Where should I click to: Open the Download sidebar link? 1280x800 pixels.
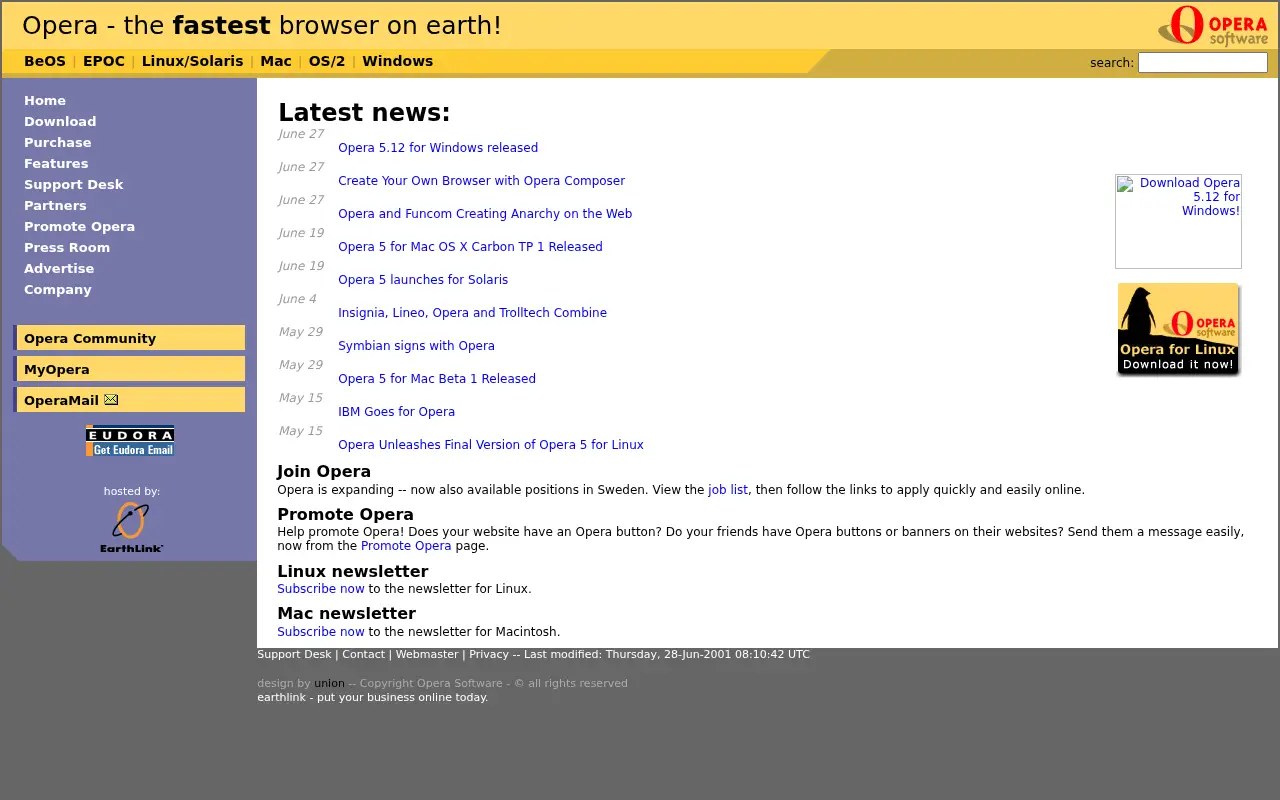[x=60, y=122]
